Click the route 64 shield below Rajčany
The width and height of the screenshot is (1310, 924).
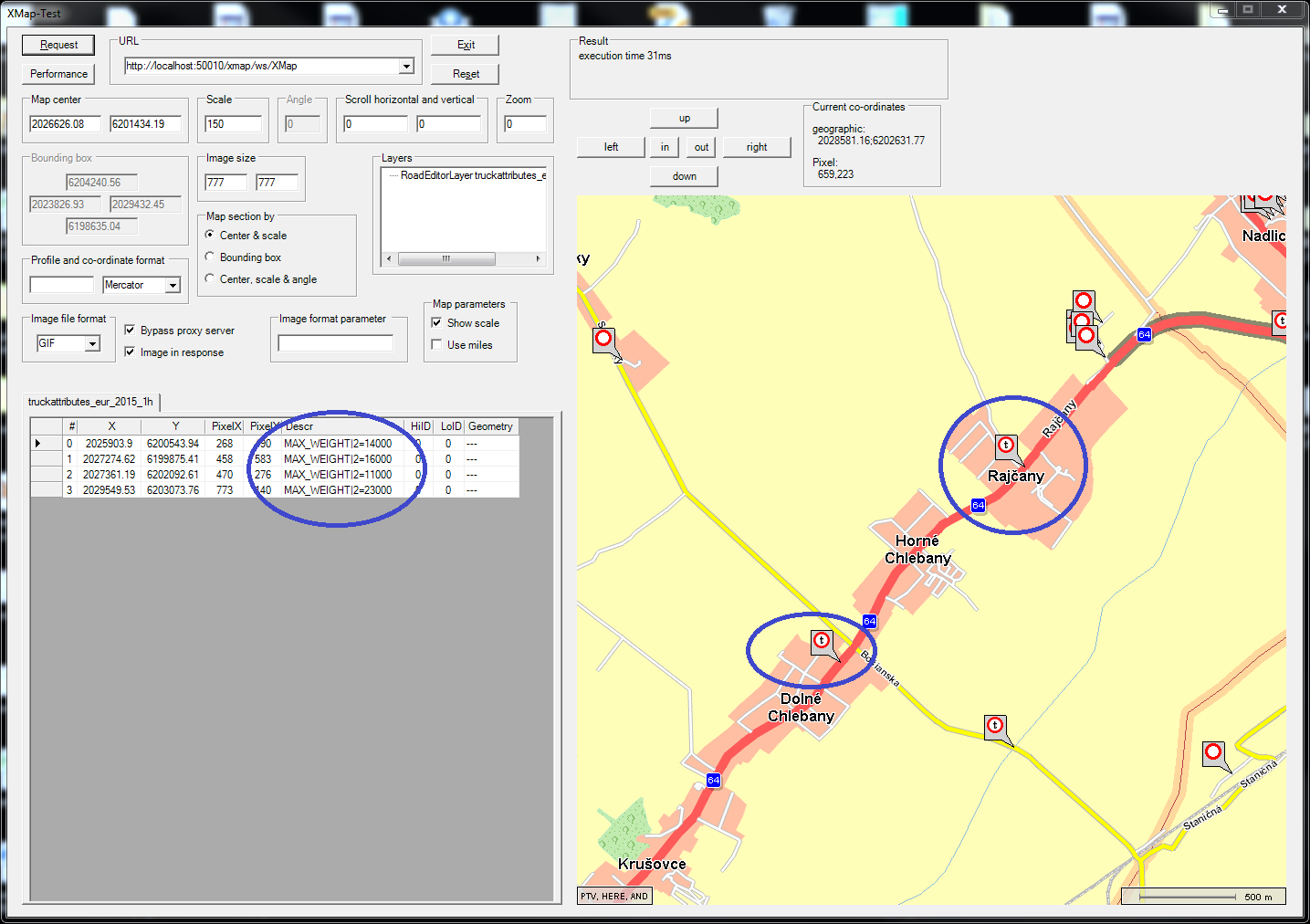[978, 505]
